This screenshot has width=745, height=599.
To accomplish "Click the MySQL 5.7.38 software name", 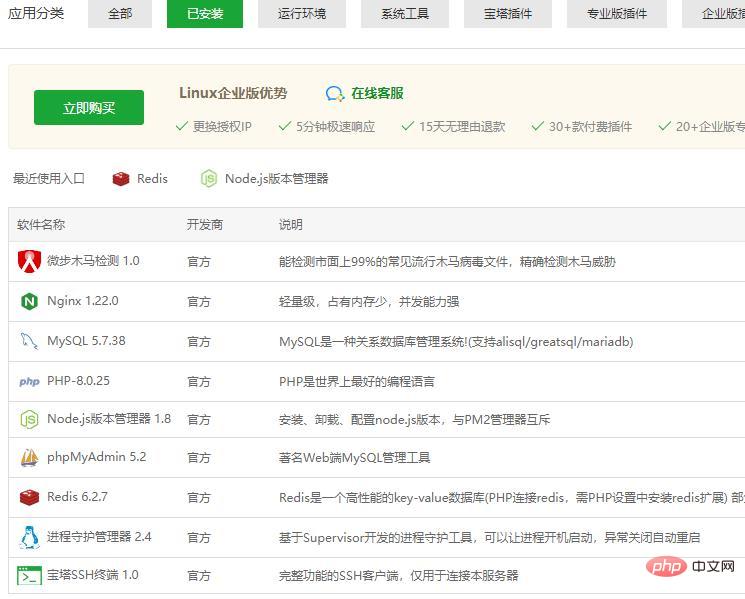I will [86, 341].
